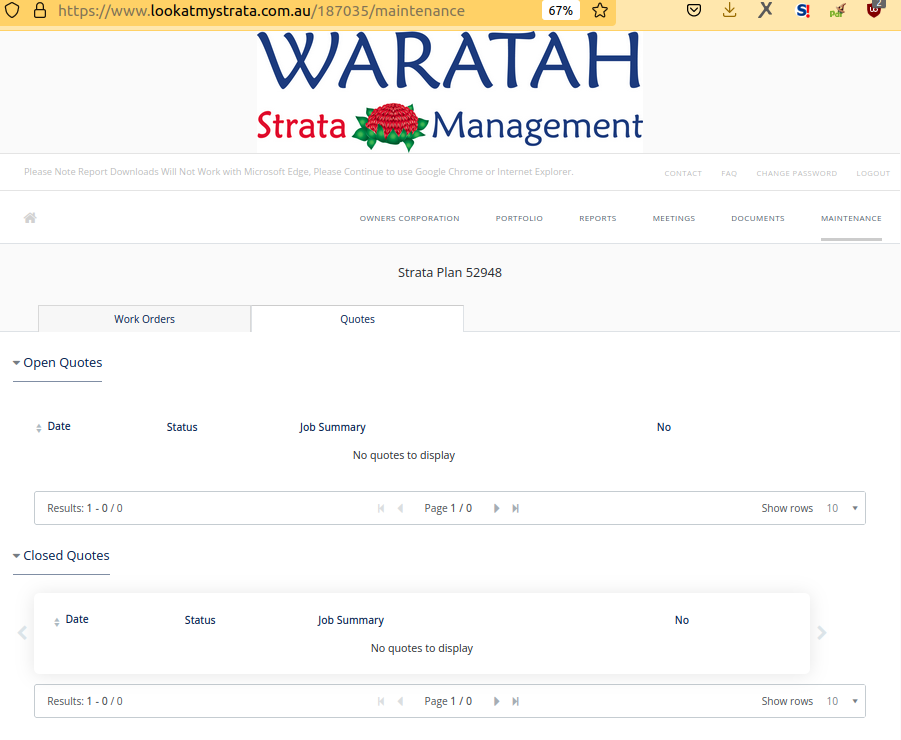Open the FAQ link

pos(729,173)
